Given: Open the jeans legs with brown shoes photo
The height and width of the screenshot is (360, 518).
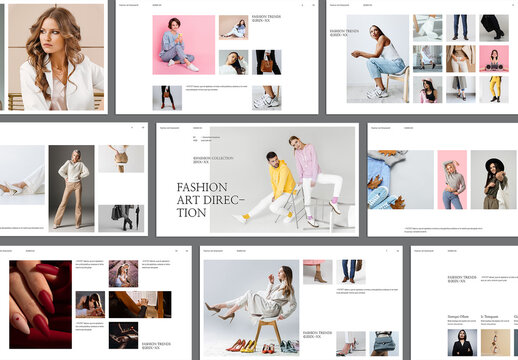Looking at the screenshot, I should click(x=351, y=272).
